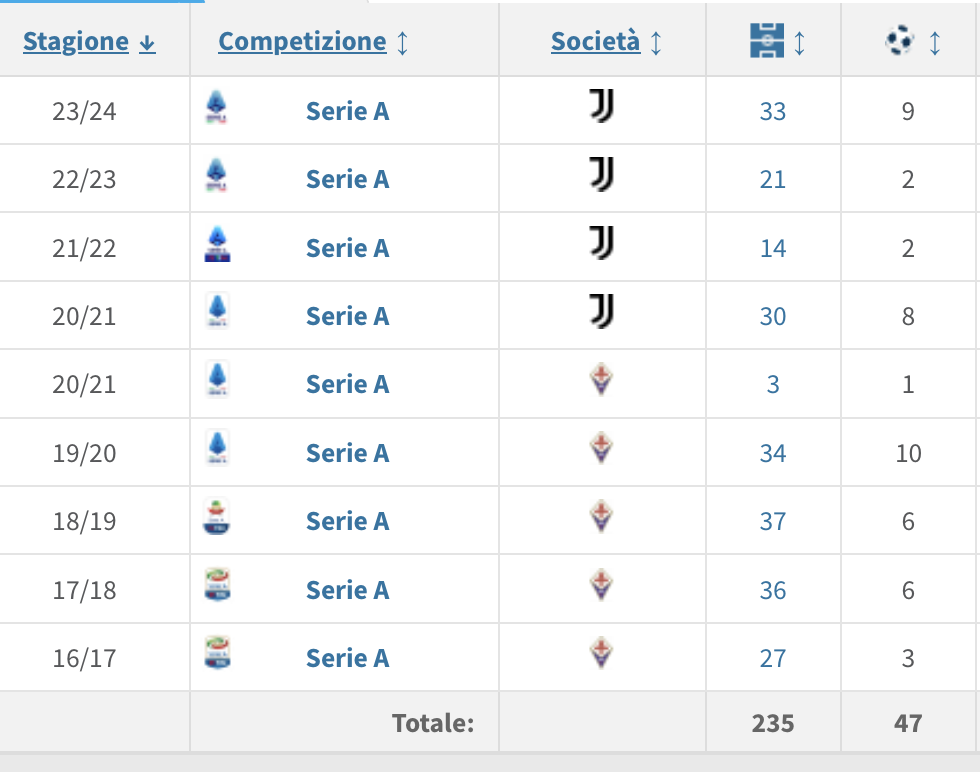Click the Juventus crest in the 21/22 row
Viewport: 980px width, 772px height.
click(x=601, y=245)
